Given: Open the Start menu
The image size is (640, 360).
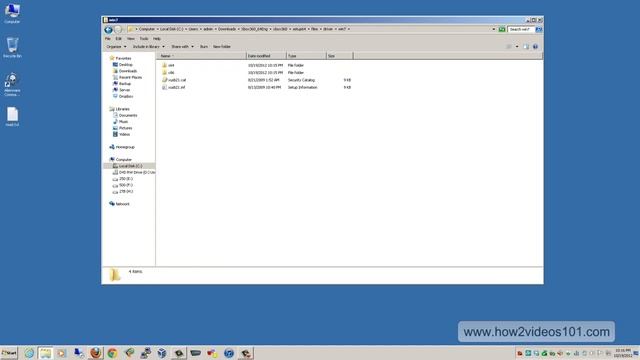Looking at the screenshot, I should coord(9,353).
